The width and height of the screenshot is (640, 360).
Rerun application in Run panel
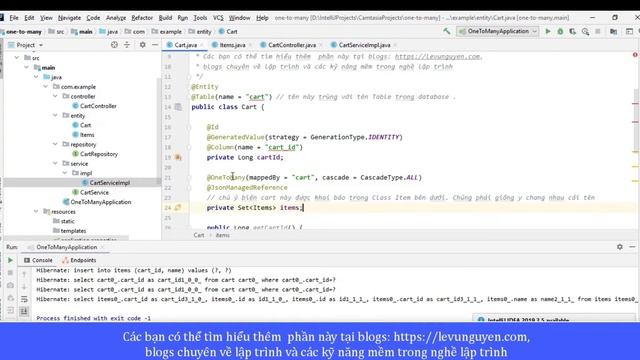(x=11, y=260)
